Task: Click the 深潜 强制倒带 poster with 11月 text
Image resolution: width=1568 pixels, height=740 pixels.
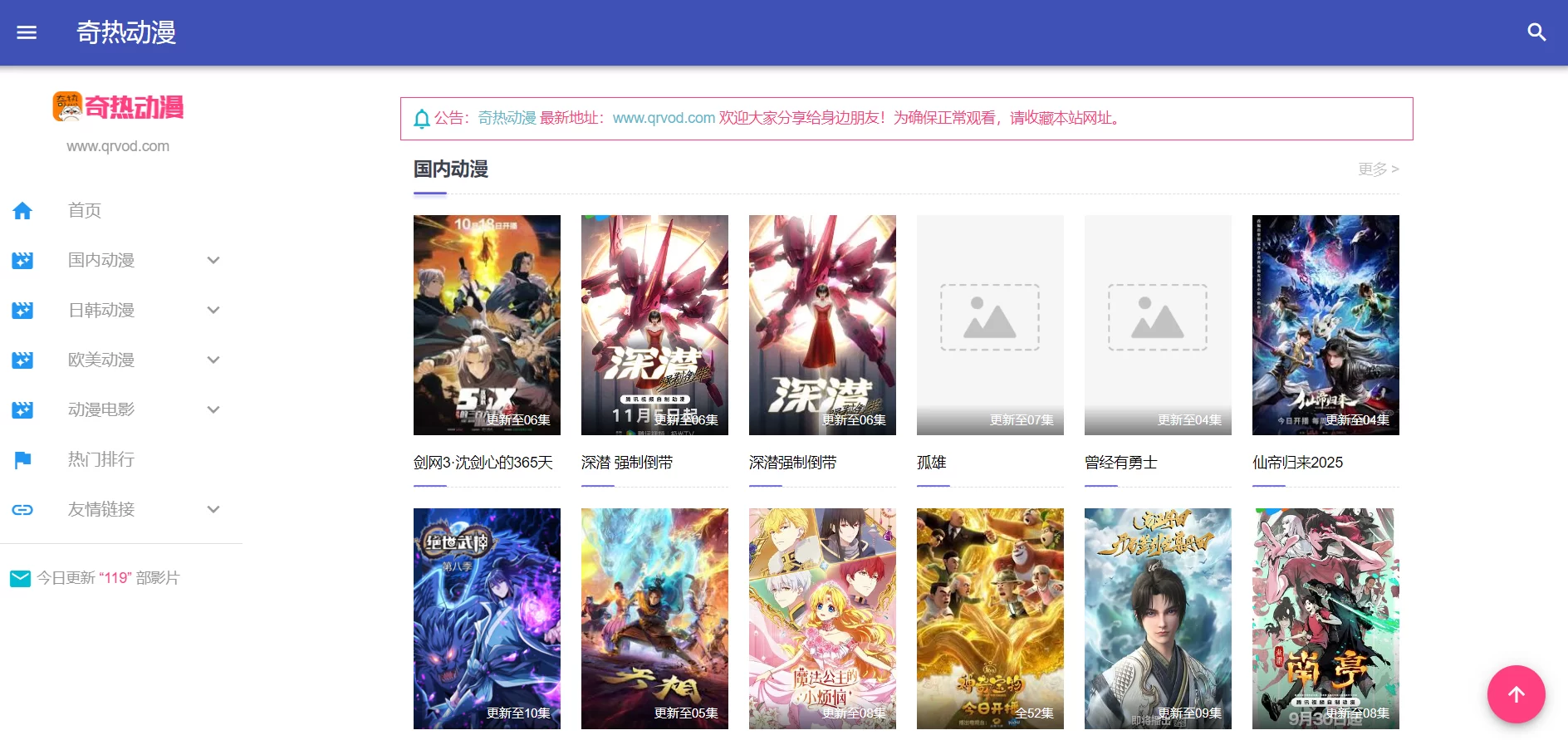Action: click(x=654, y=325)
